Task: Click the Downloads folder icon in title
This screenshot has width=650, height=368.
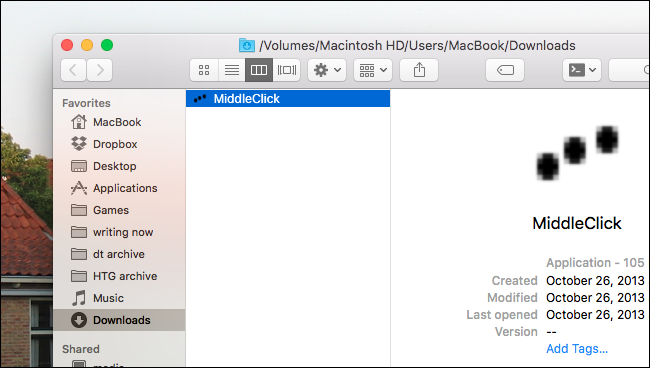Action: point(247,45)
